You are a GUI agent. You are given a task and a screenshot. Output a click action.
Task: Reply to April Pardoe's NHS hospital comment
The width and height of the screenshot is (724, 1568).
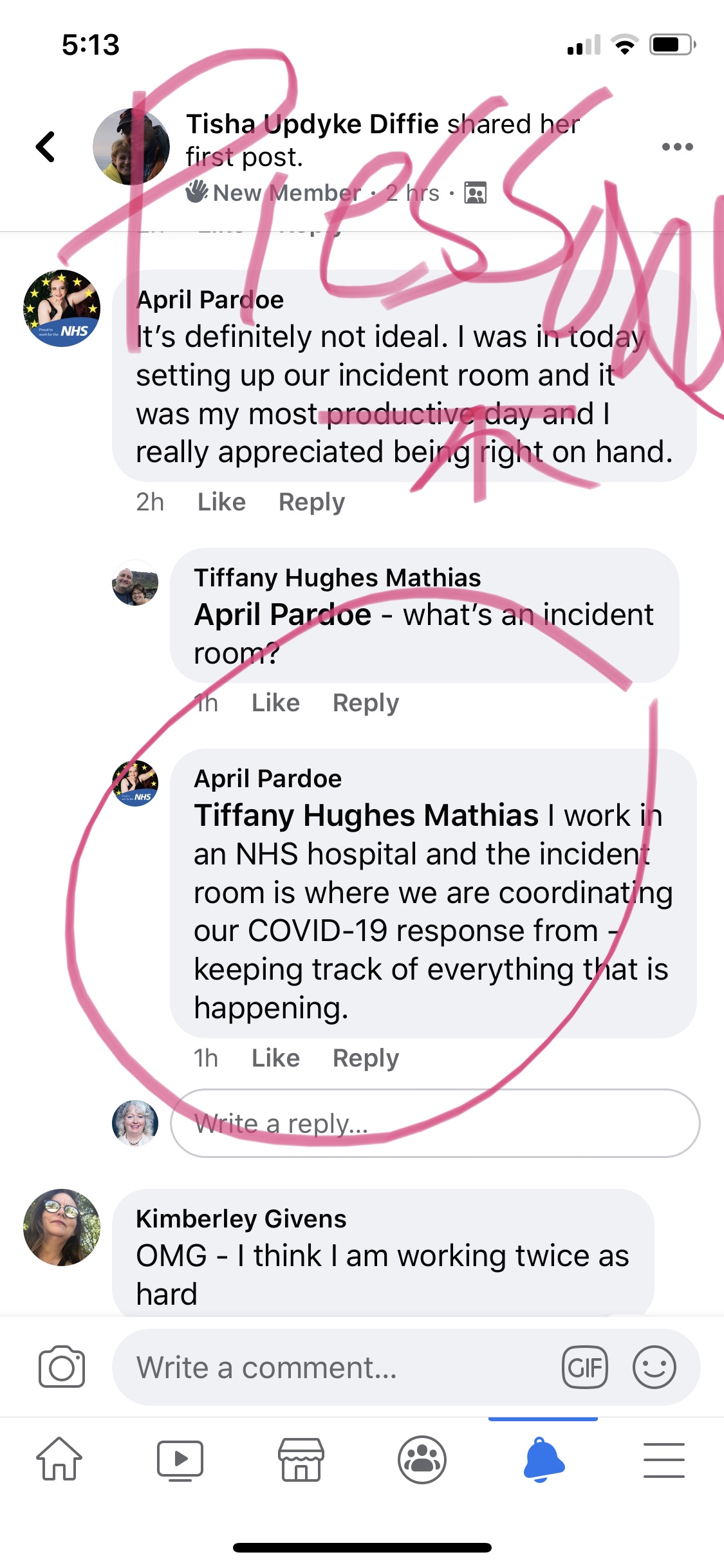click(x=366, y=1058)
